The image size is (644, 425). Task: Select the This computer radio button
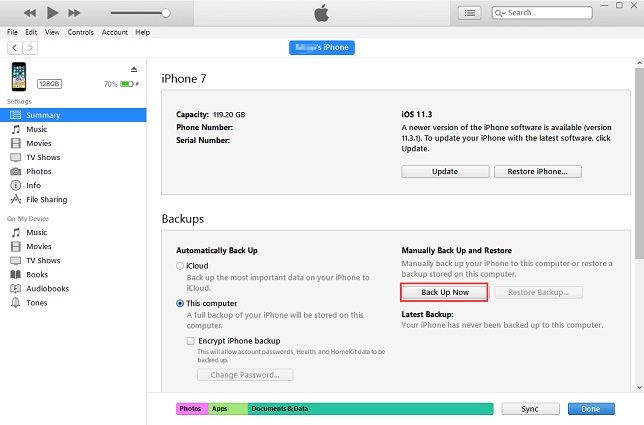coord(180,303)
